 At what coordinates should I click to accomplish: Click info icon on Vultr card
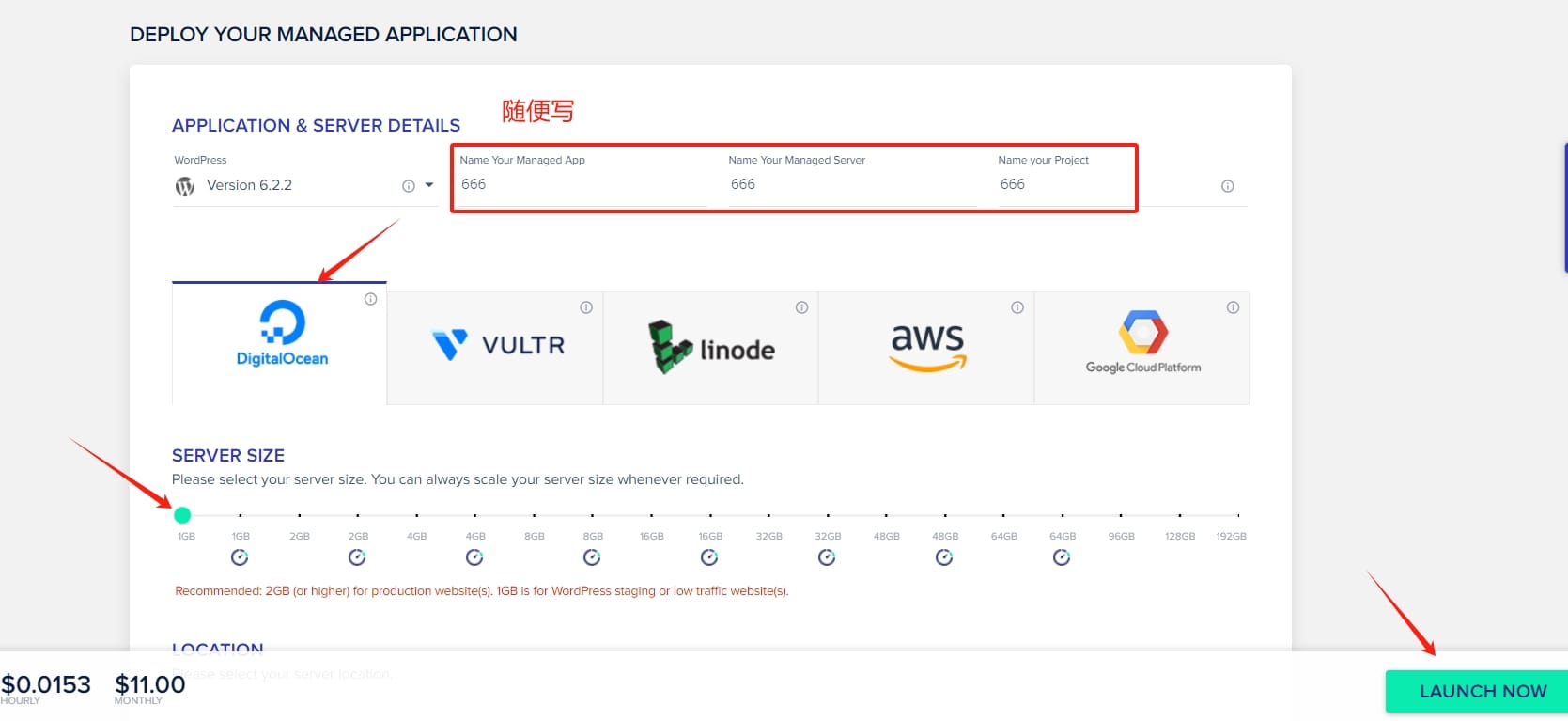click(586, 307)
